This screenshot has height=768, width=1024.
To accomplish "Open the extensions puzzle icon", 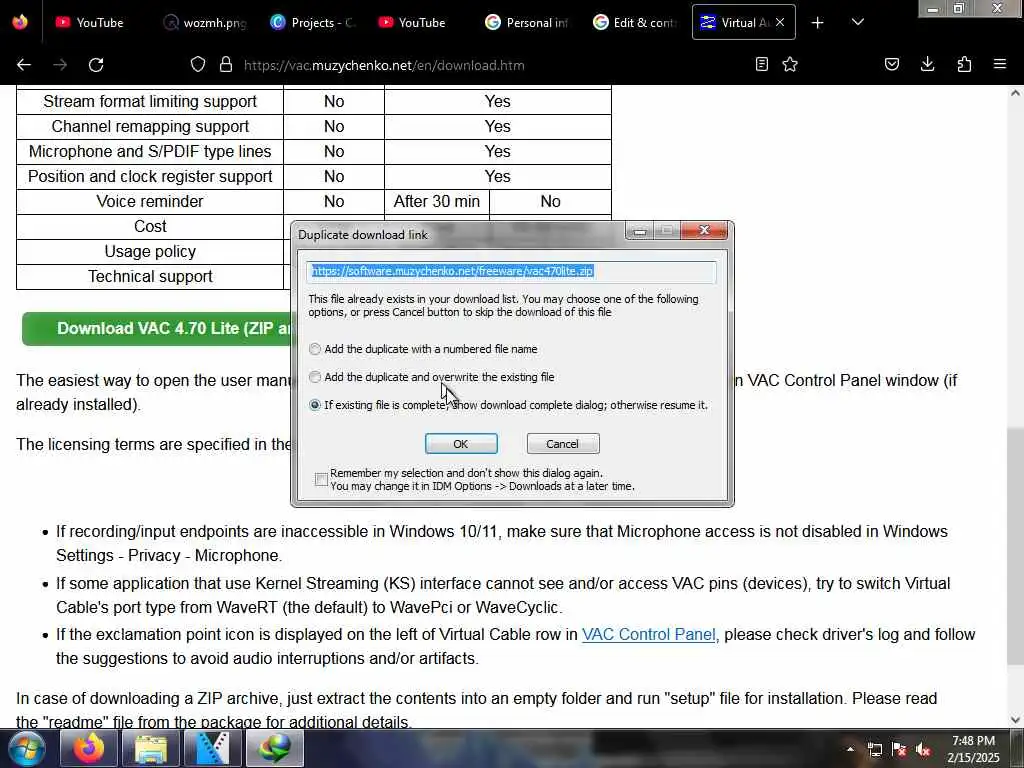I will (x=964, y=64).
